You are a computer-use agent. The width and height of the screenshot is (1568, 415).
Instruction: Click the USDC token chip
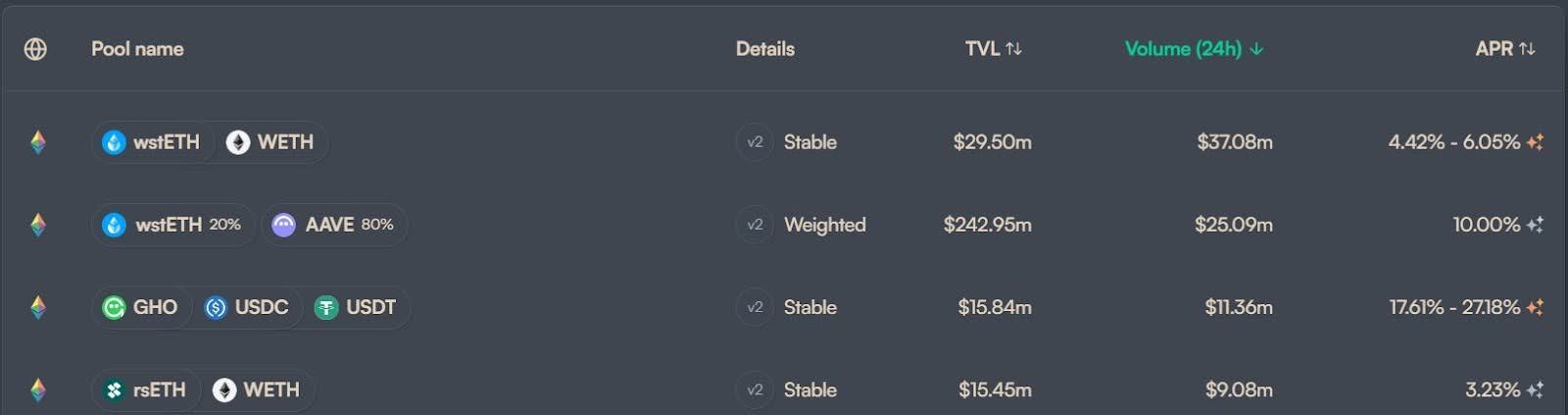(x=247, y=307)
